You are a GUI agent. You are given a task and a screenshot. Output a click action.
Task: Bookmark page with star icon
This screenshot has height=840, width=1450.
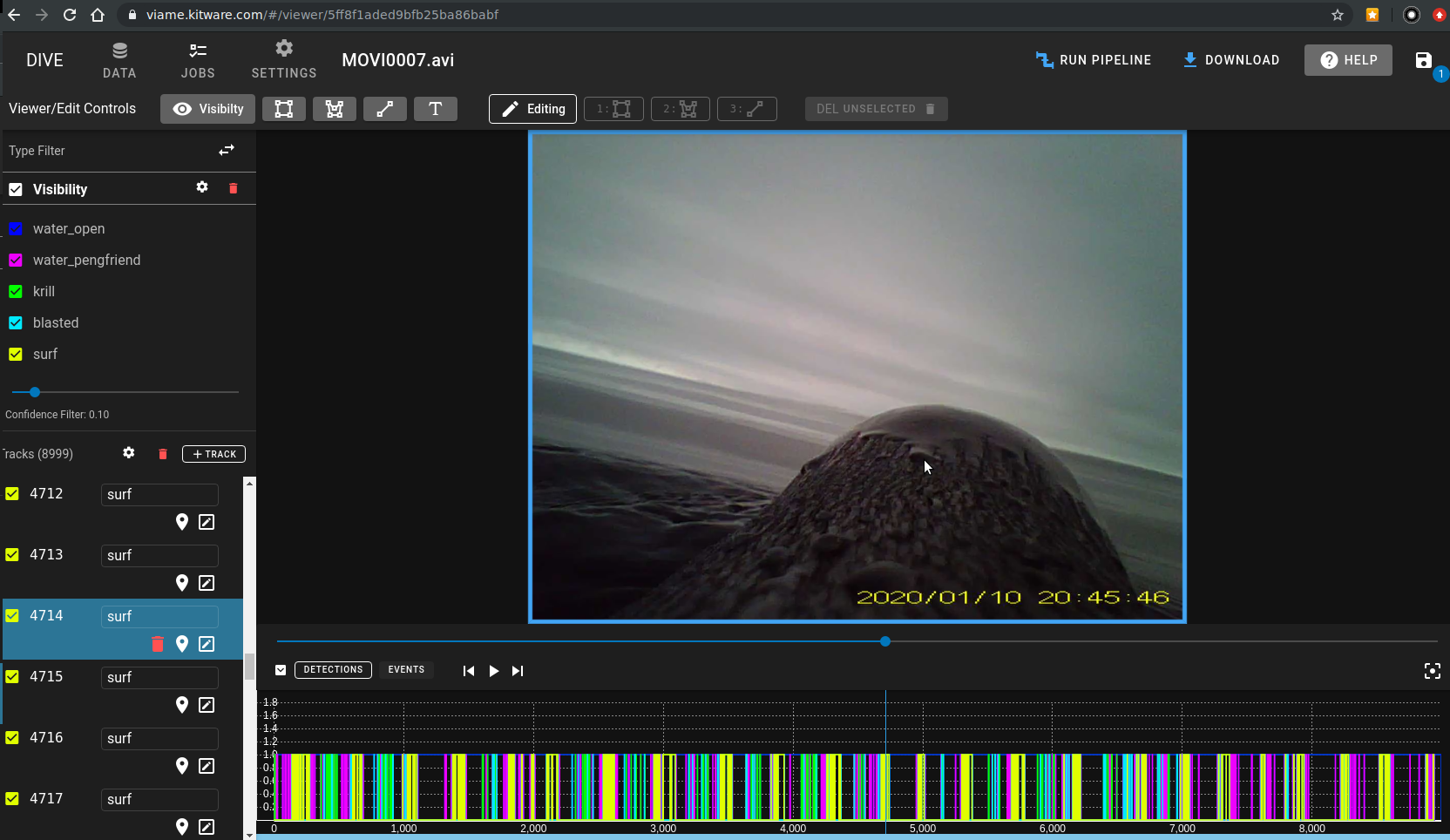click(x=1338, y=15)
